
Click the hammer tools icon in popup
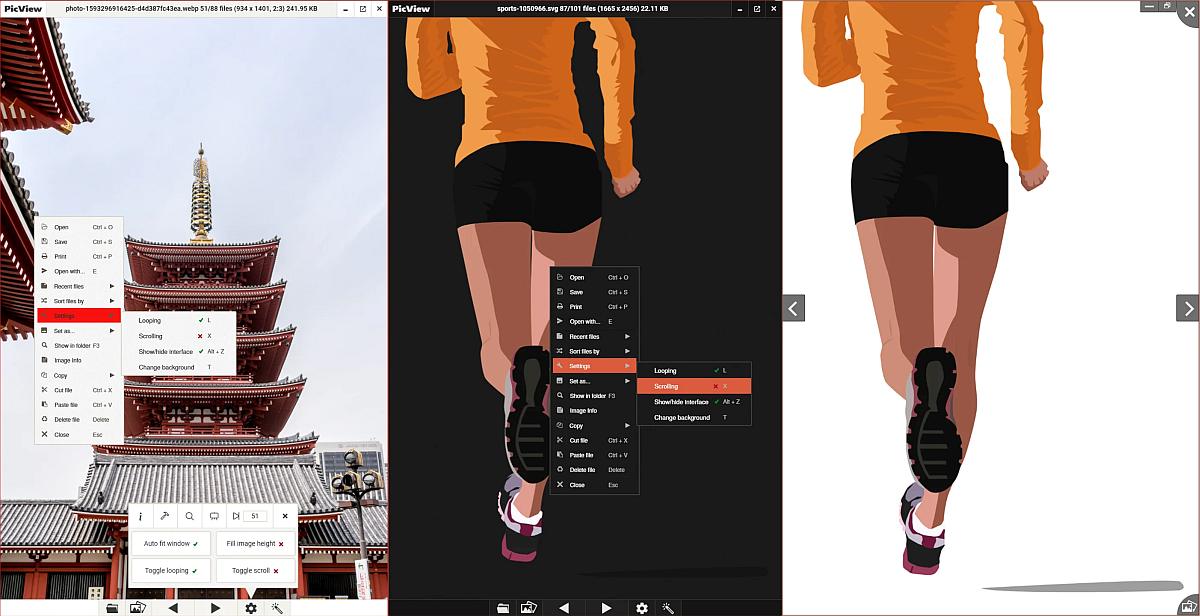pyautogui.click(x=165, y=517)
